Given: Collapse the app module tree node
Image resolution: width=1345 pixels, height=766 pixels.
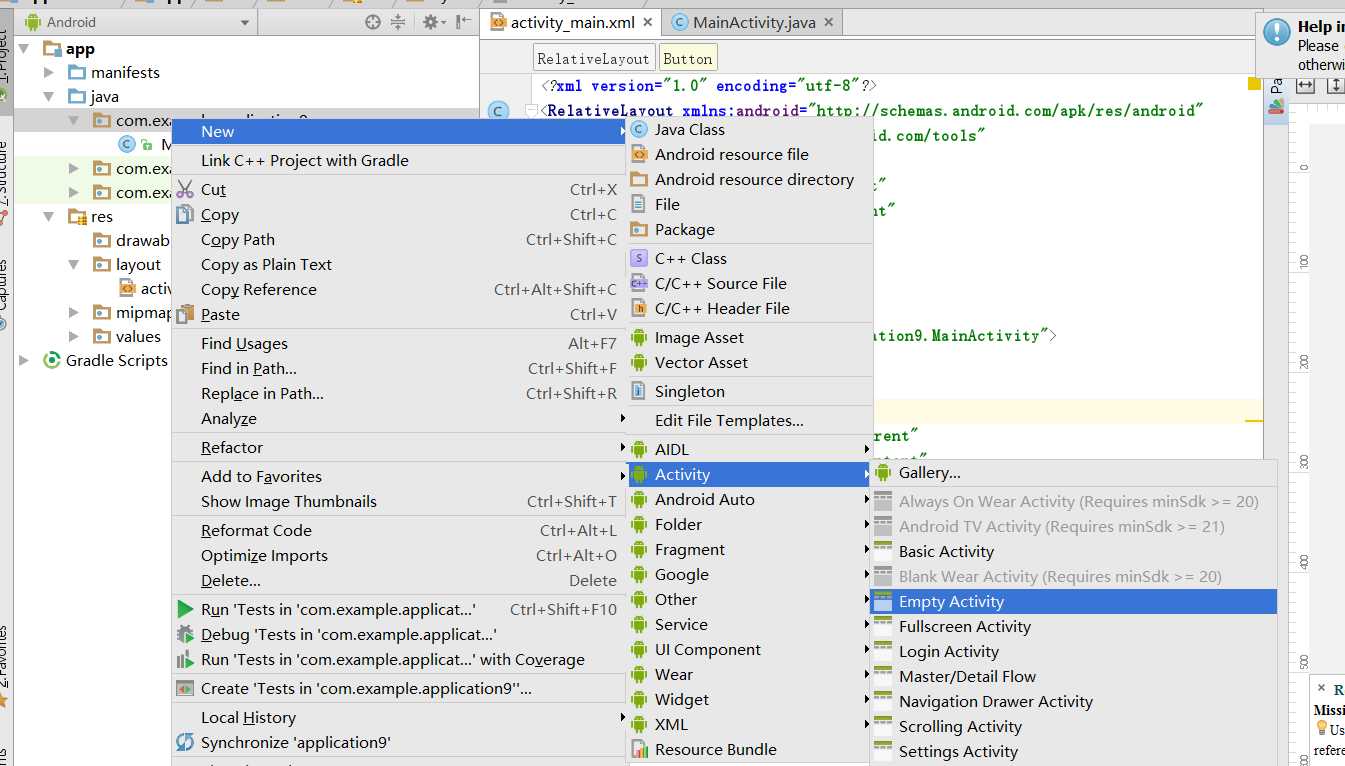Looking at the screenshot, I should 24,49.
